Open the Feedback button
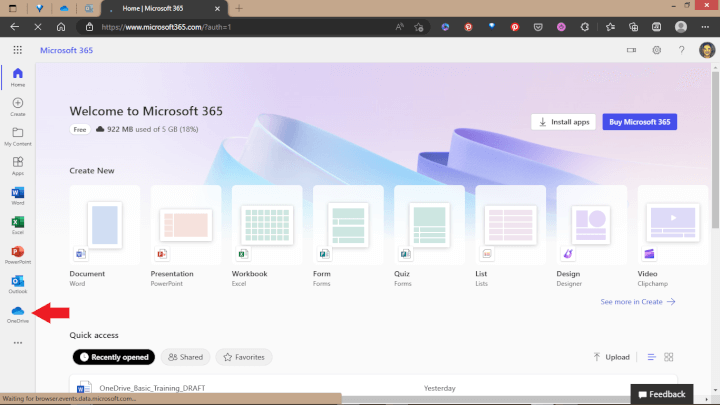Screen dimensions: 720x405 [x=662, y=394]
